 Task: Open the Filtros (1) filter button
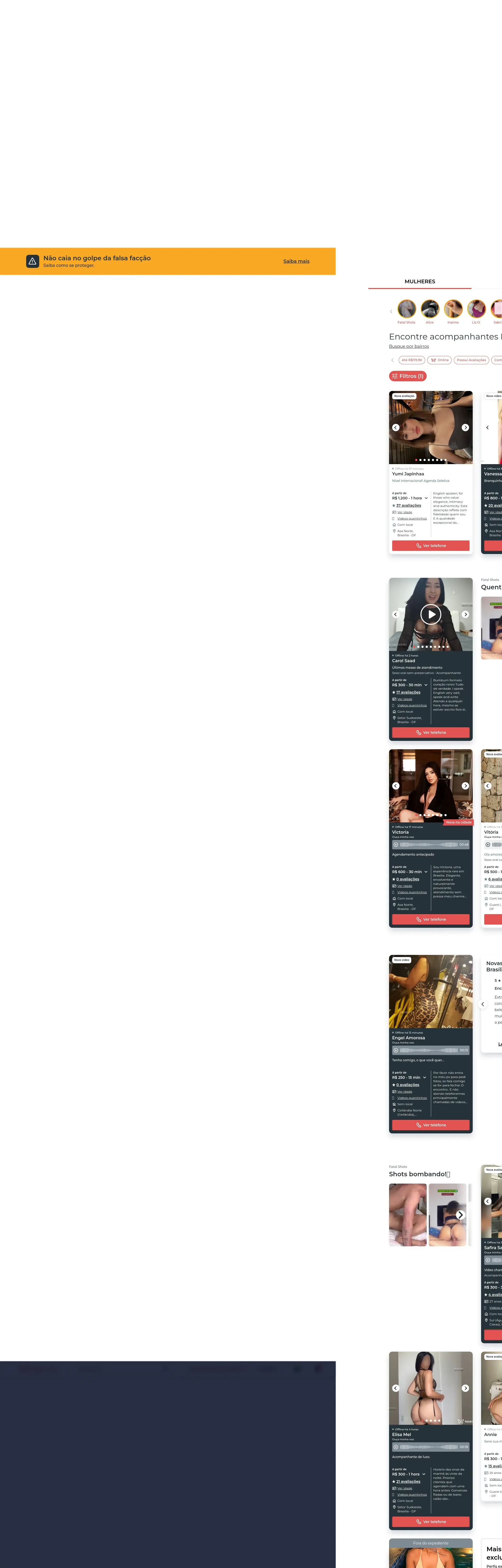pyautogui.click(x=408, y=376)
